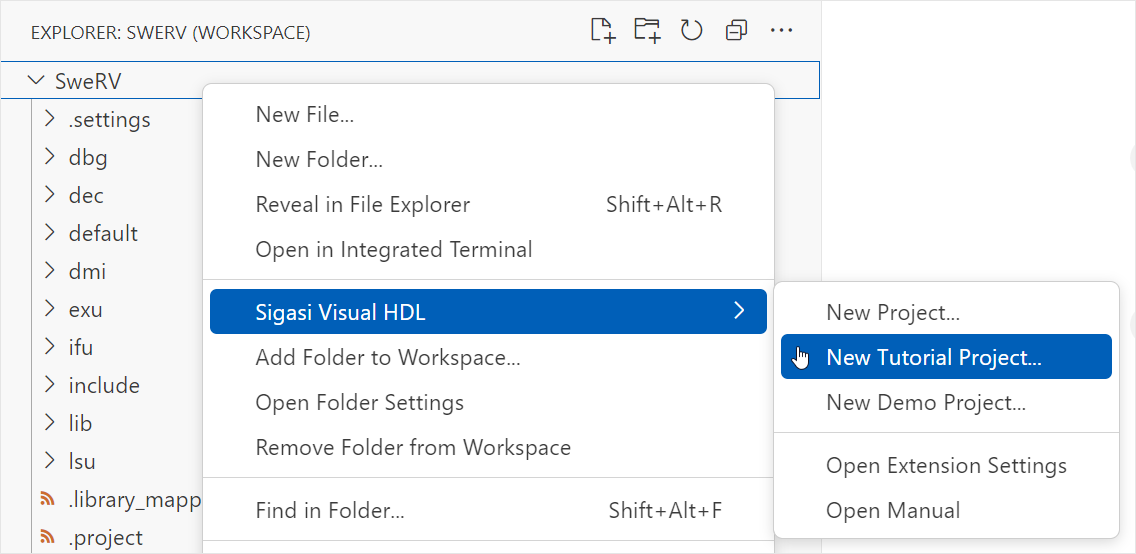Expand the .settings folder

pos(50,118)
